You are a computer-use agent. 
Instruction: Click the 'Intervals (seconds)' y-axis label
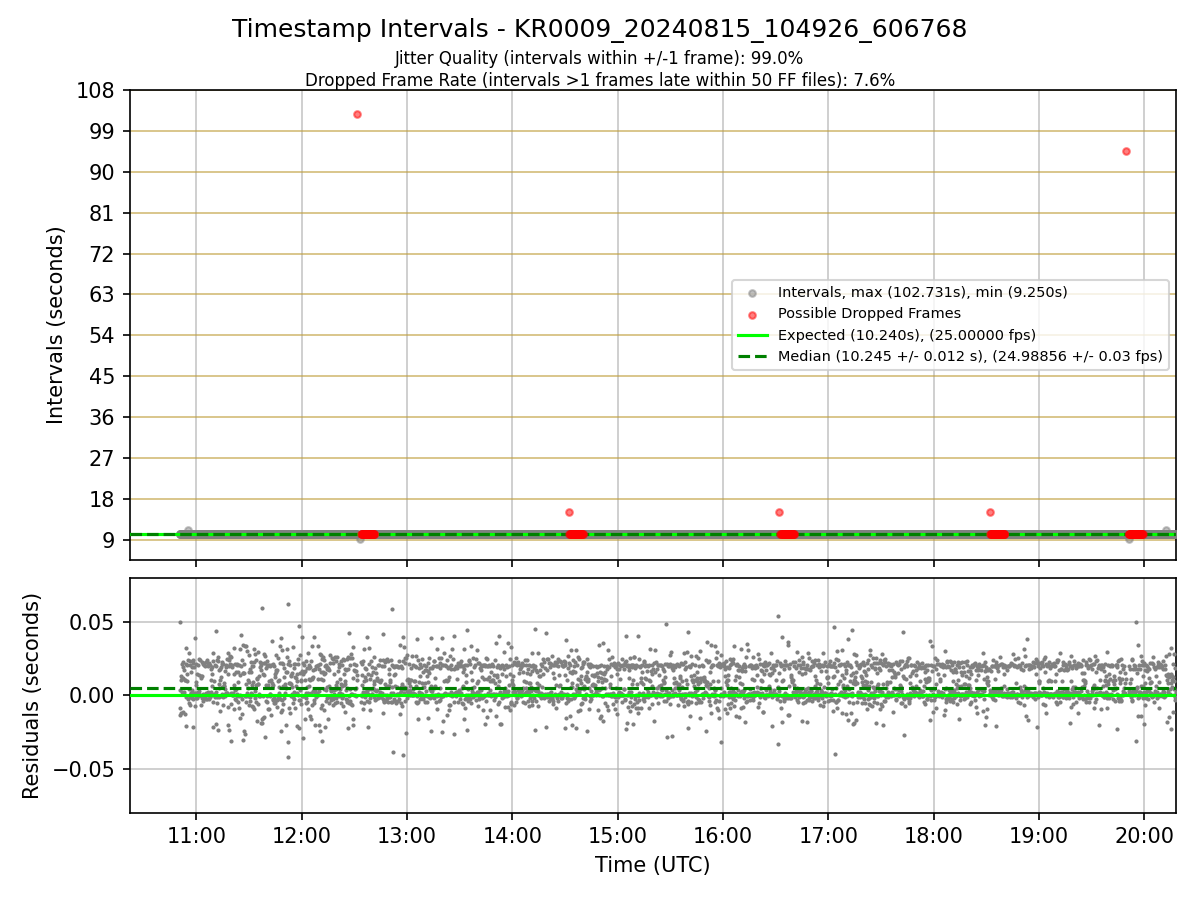tap(56, 325)
